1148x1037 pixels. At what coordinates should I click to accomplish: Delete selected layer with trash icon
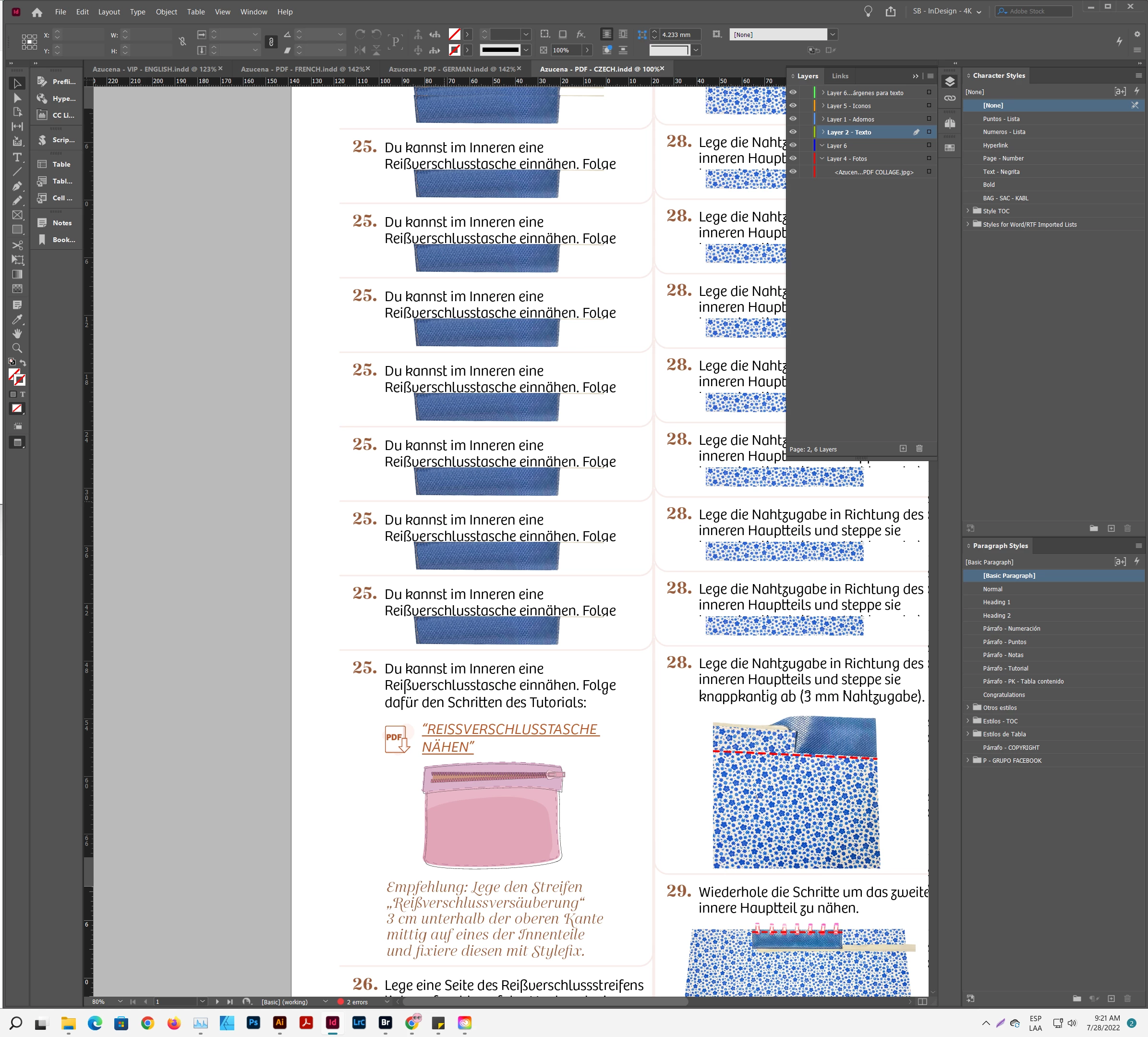point(919,449)
